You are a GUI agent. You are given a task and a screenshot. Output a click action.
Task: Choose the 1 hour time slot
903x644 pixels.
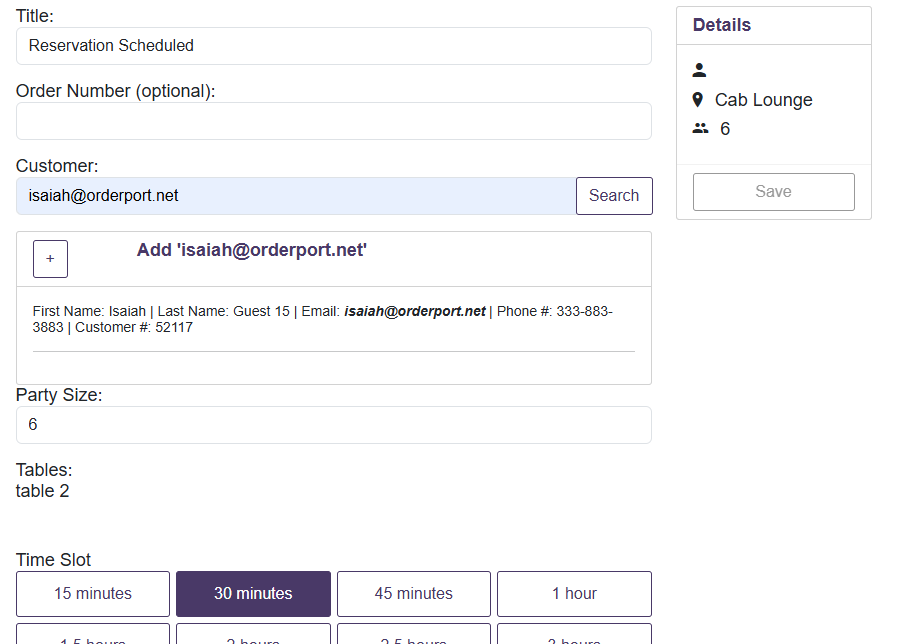coord(574,594)
